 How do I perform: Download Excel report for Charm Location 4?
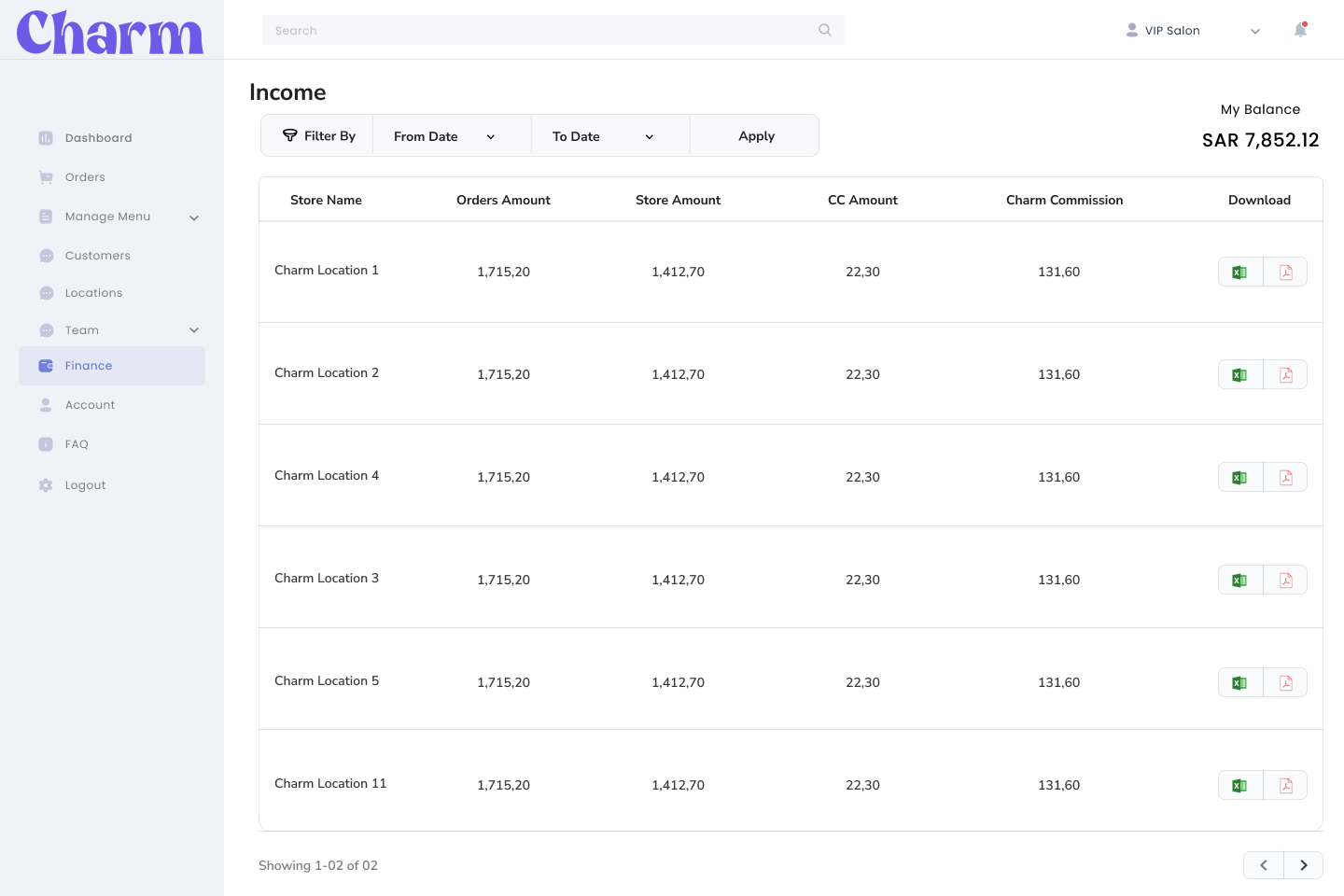click(1240, 477)
